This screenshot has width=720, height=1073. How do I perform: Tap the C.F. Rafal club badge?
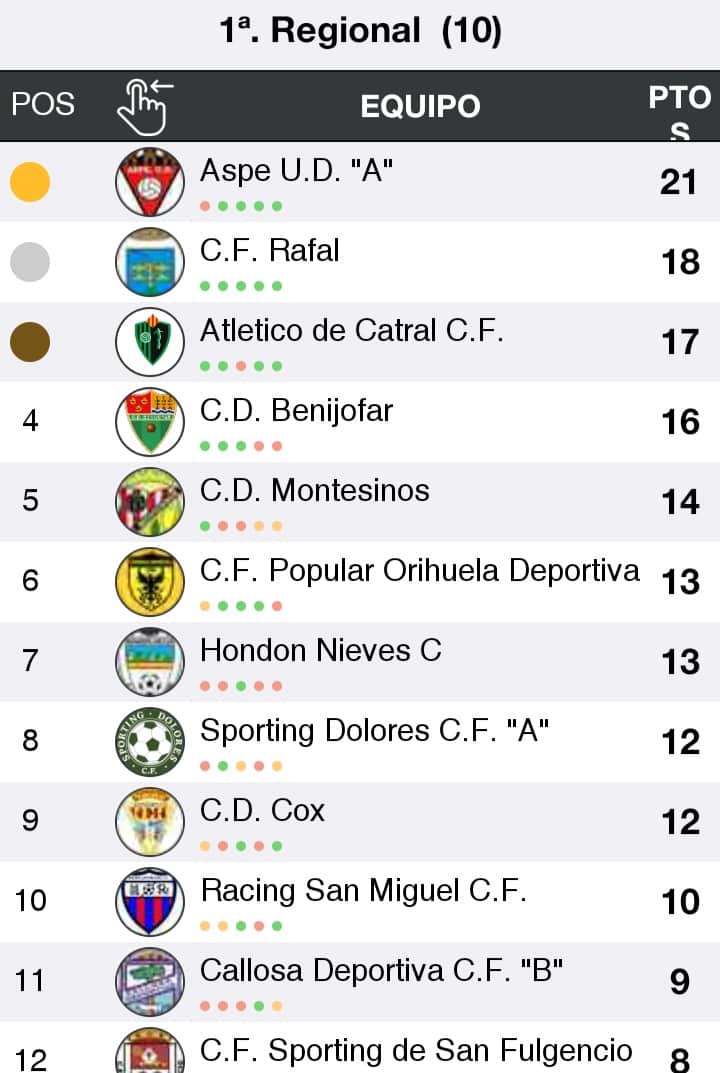coord(149,261)
